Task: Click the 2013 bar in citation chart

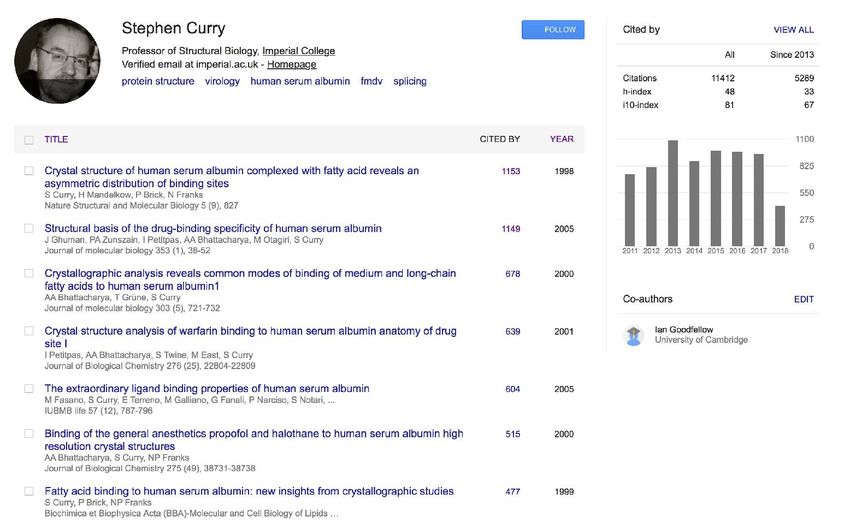Action: (x=673, y=193)
